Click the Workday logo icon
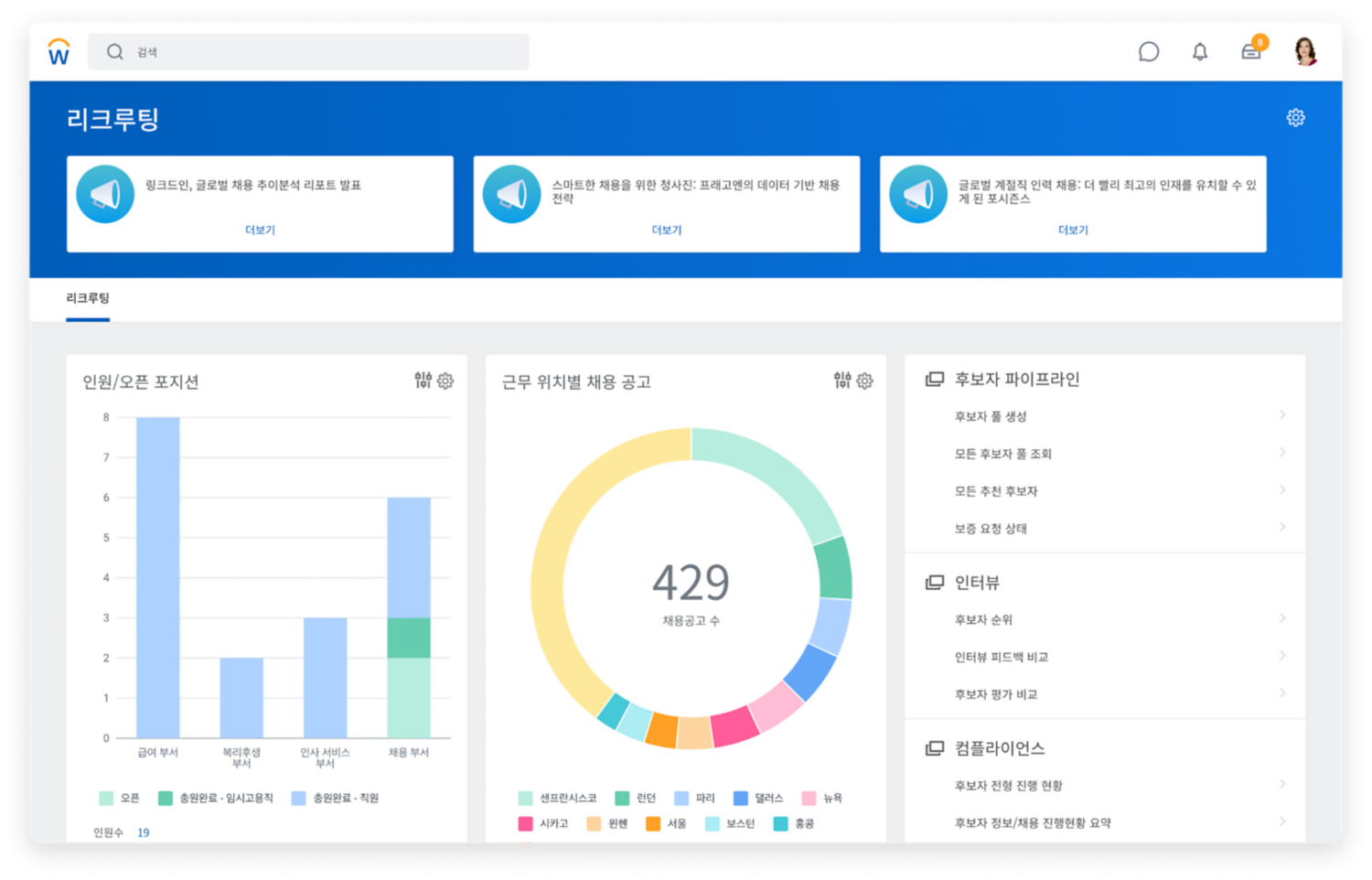Image resolution: width=1372 pixels, height=880 pixels. coord(59,52)
